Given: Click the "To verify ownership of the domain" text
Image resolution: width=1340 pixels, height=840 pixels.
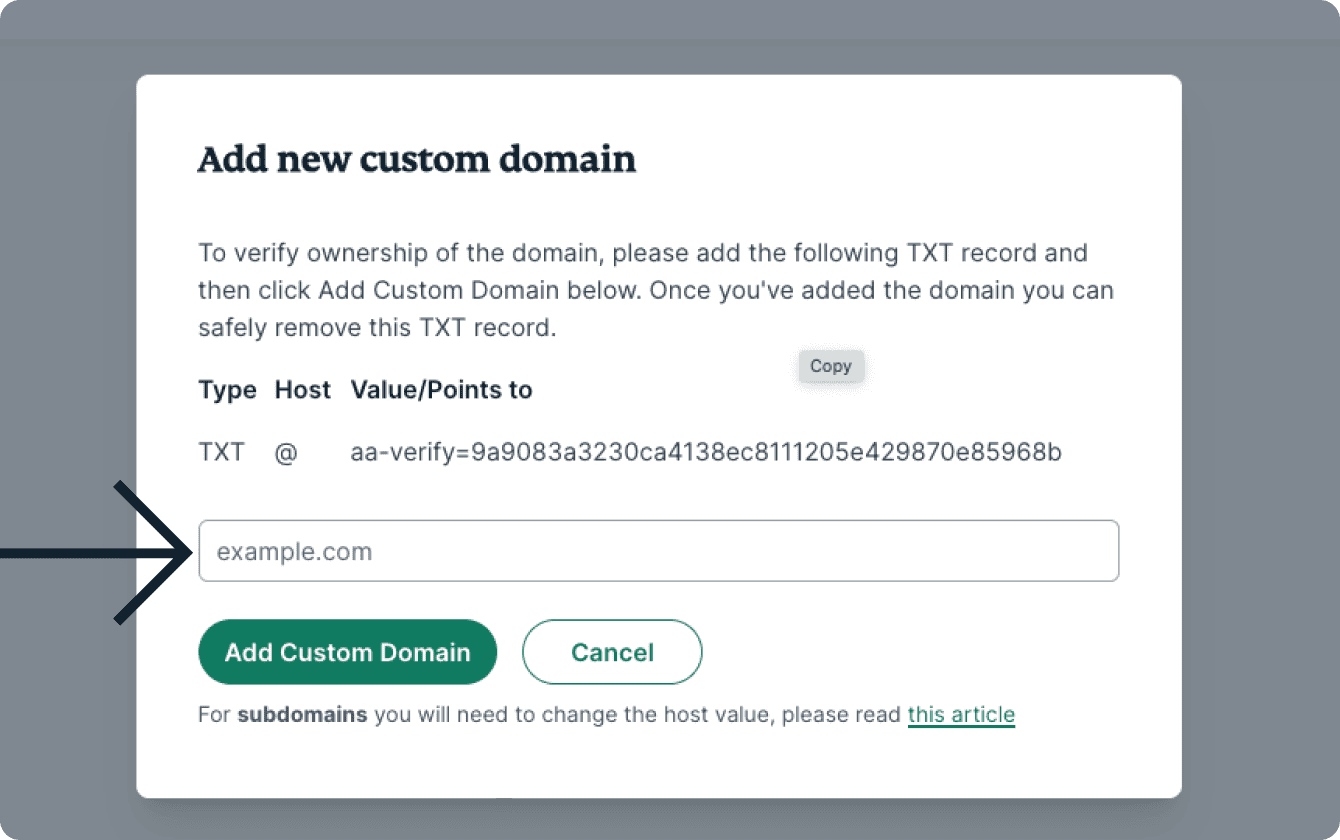Looking at the screenshot, I should pyautogui.click(x=400, y=253).
